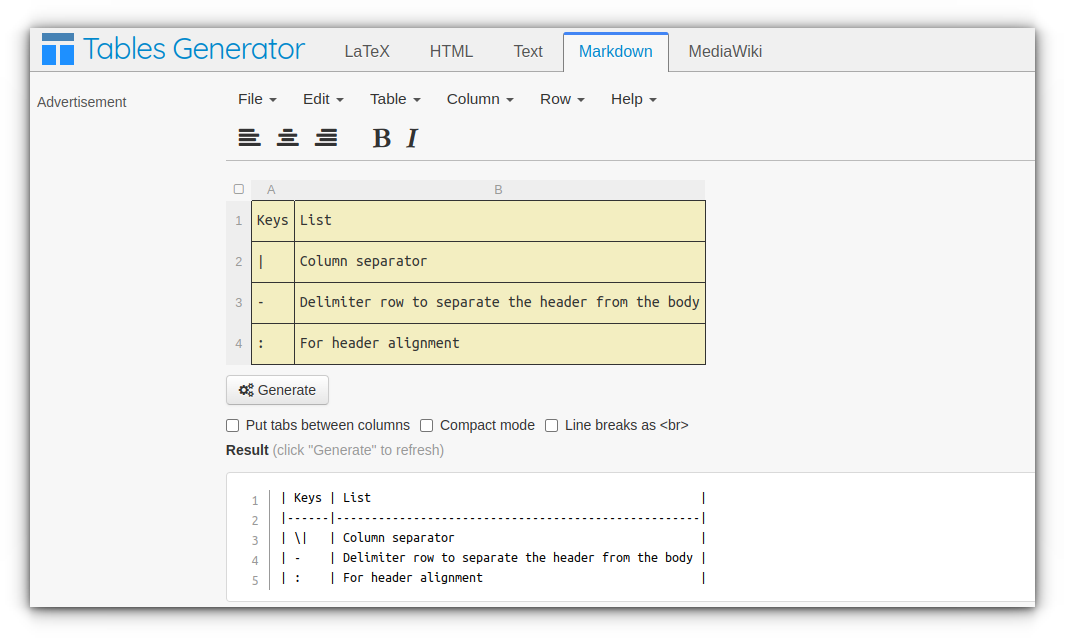Select the center align icon
The width and height of the screenshot is (1065, 639).
287,137
